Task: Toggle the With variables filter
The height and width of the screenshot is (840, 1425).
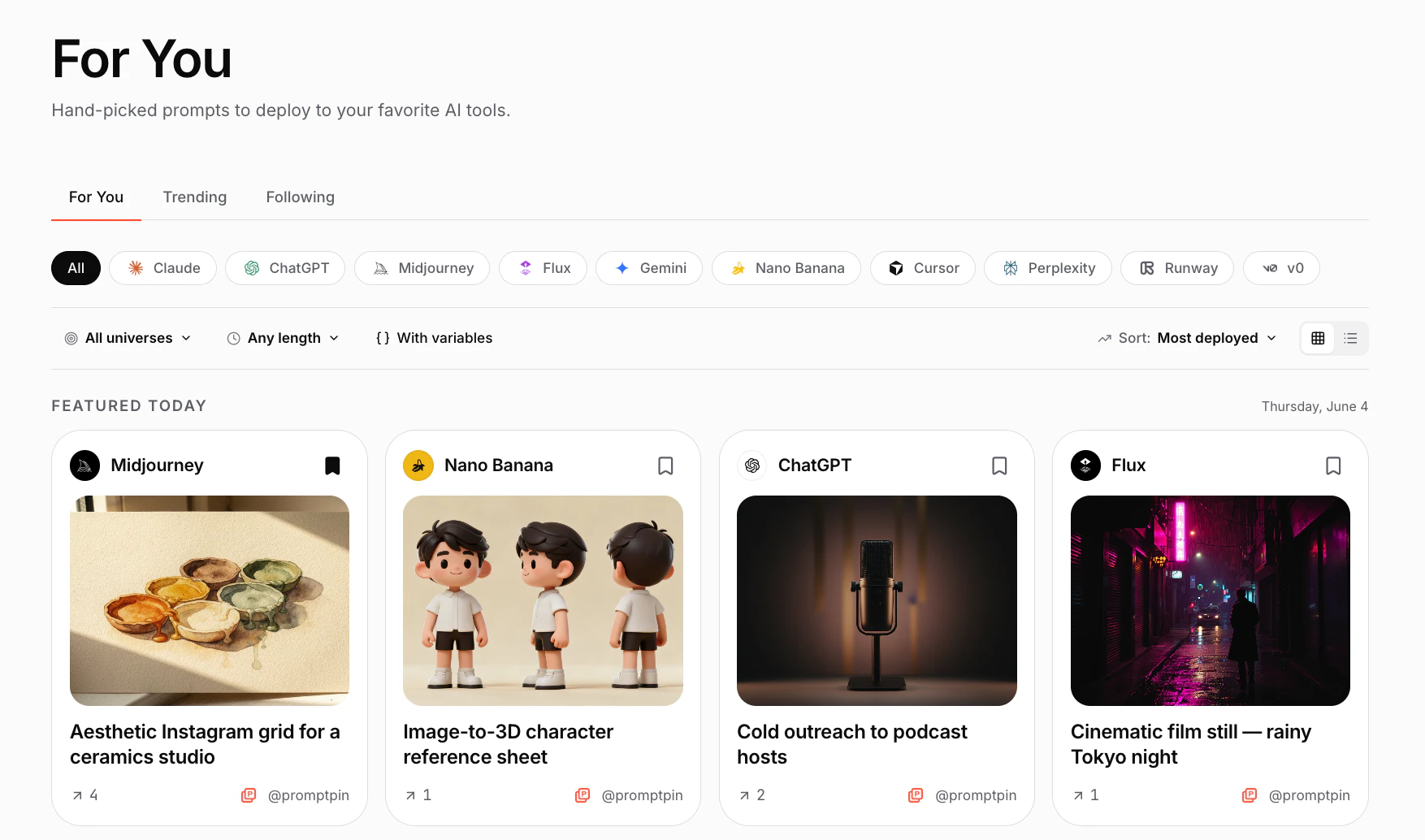Action: (x=434, y=338)
